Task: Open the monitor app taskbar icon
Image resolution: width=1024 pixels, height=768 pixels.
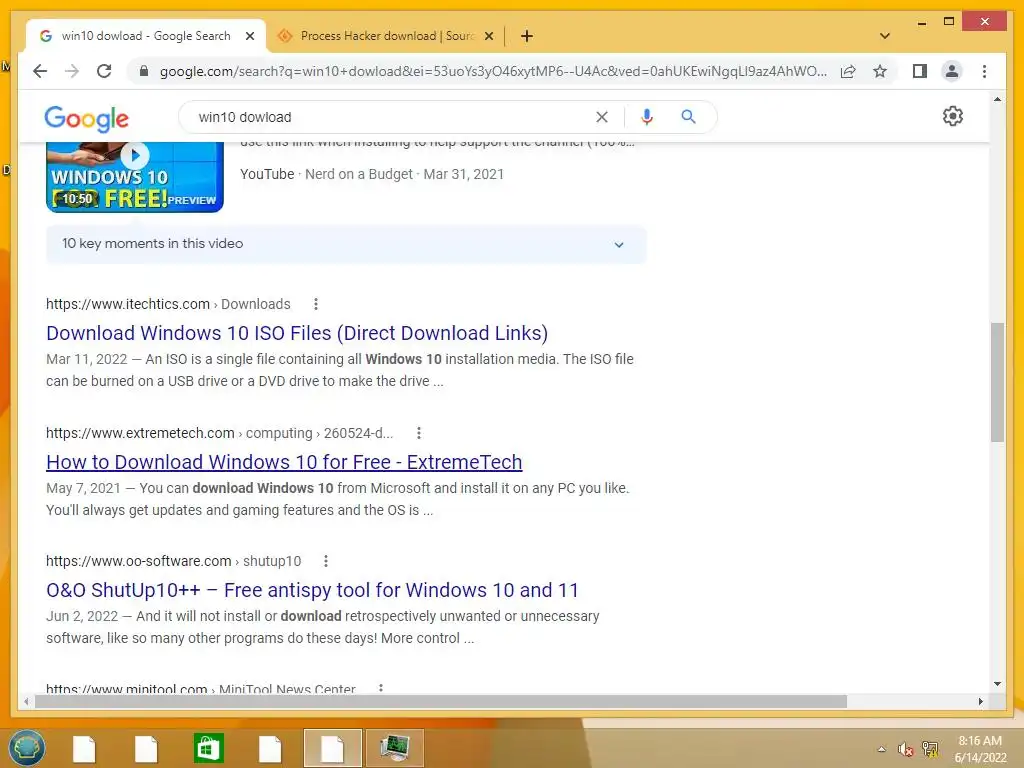Action: pos(394,748)
